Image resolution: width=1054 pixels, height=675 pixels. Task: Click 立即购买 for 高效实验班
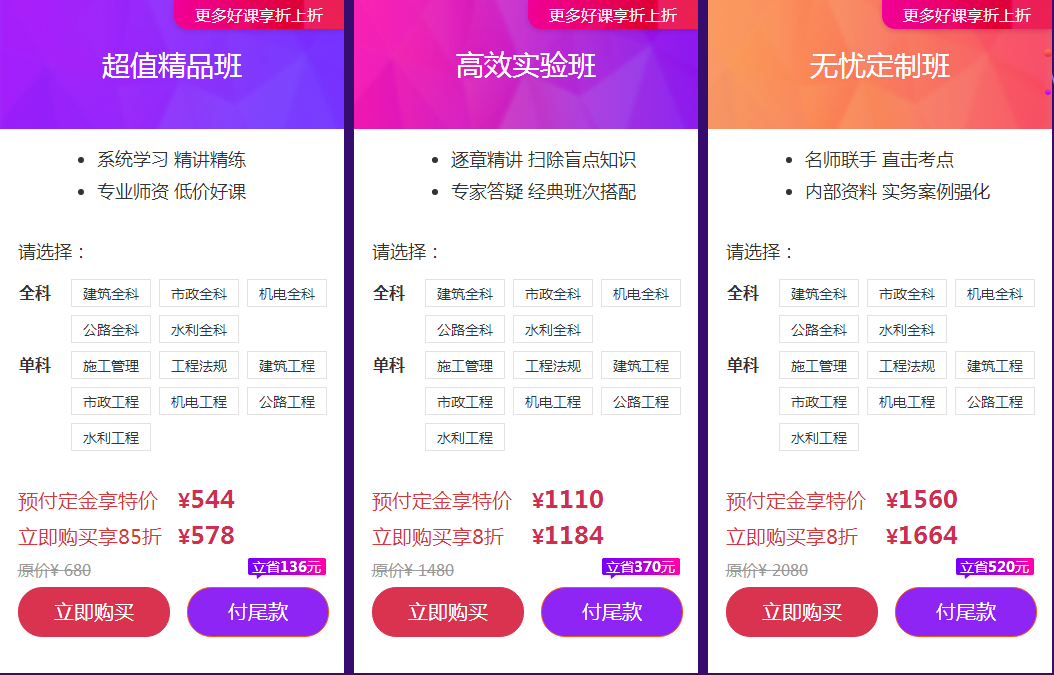tap(447, 613)
